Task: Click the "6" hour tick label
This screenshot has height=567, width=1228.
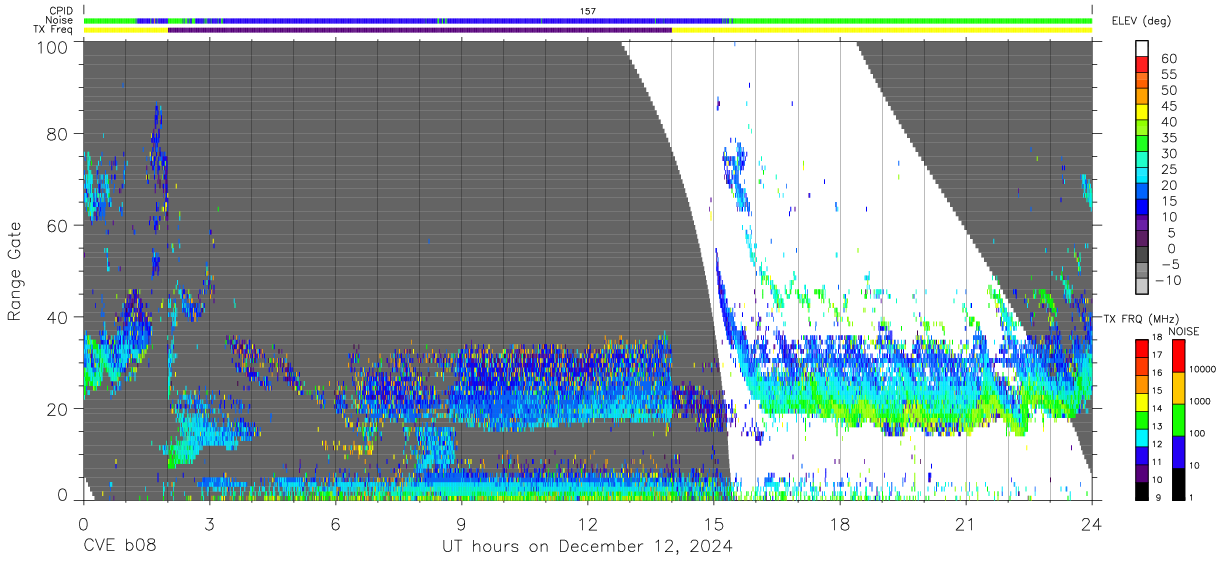Action: [x=335, y=523]
